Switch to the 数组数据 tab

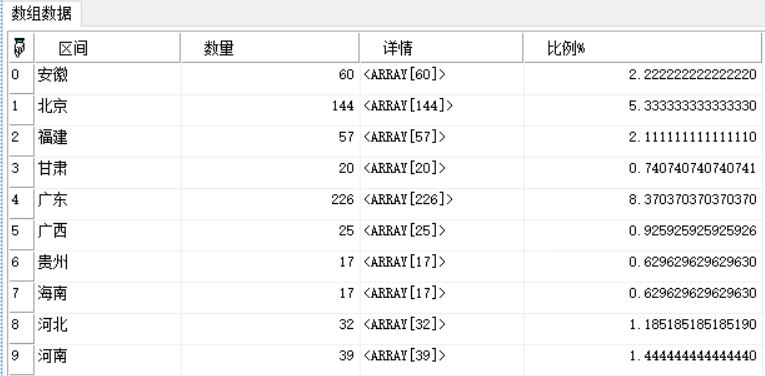pos(41,14)
